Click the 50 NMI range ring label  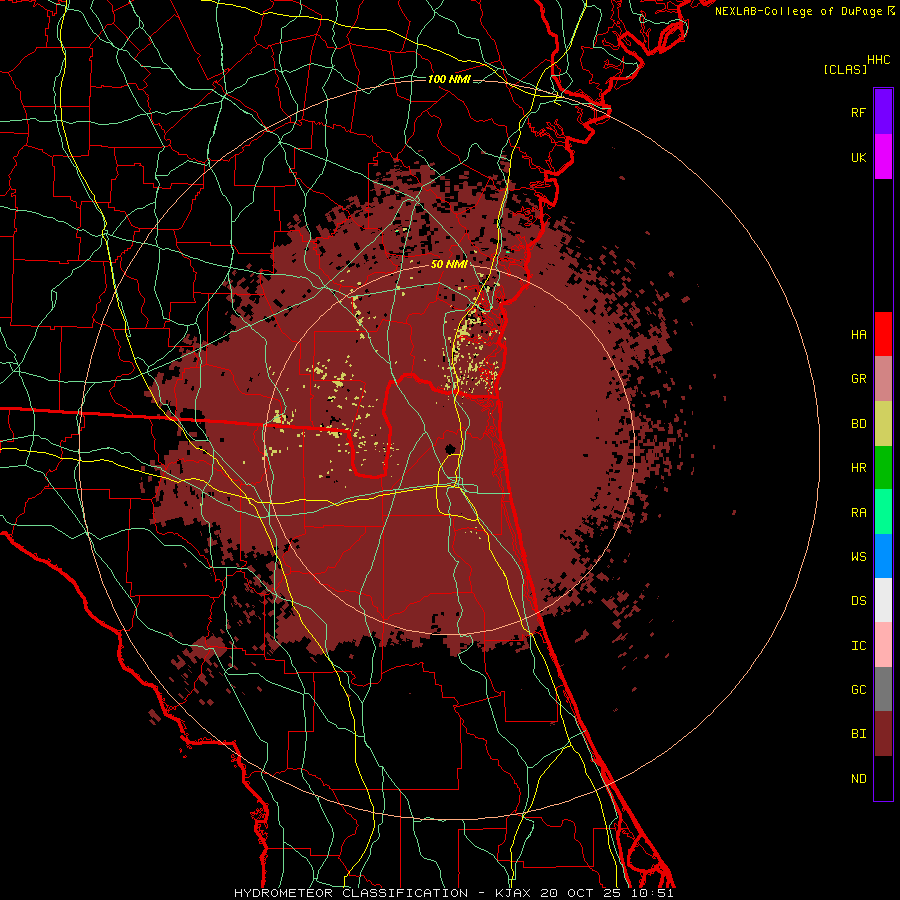(449, 264)
